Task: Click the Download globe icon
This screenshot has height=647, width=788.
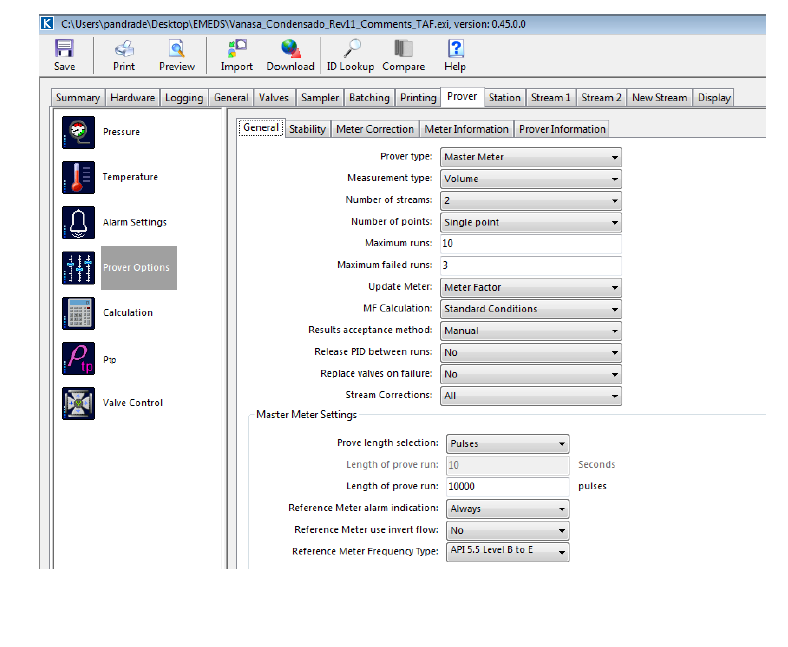Action: pyautogui.click(x=290, y=49)
